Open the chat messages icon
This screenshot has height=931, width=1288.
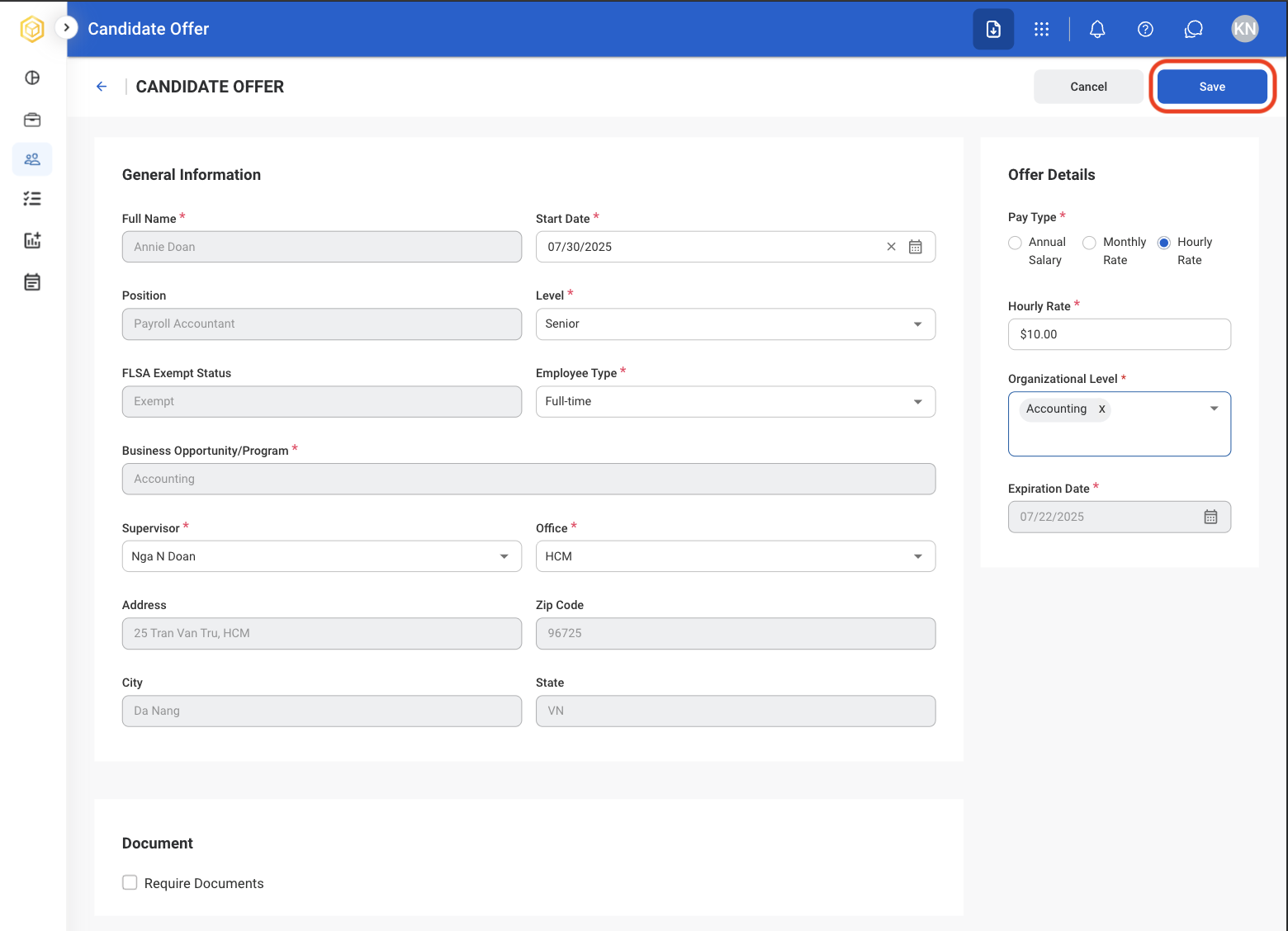click(1193, 29)
